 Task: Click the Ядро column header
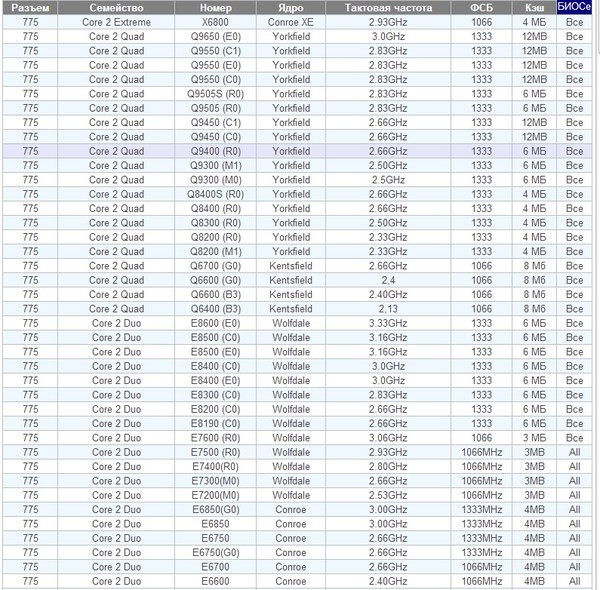point(291,8)
